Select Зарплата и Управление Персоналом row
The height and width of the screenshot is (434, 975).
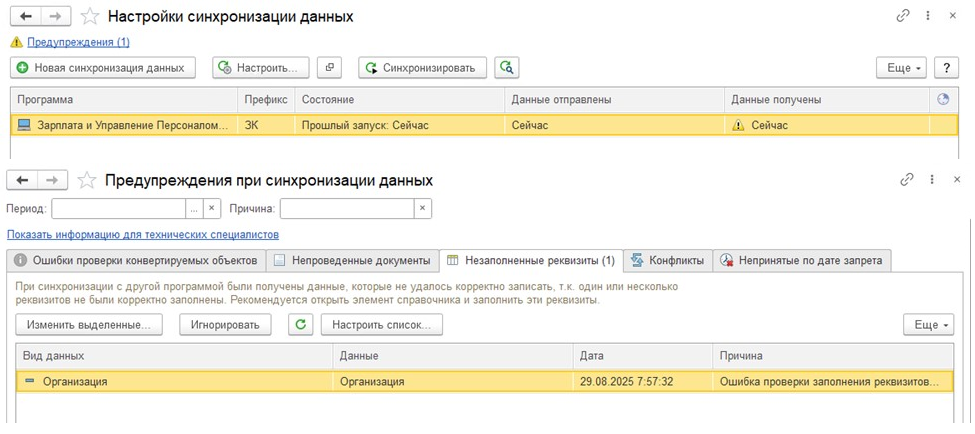pyautogui.click(x=484, y=125)
